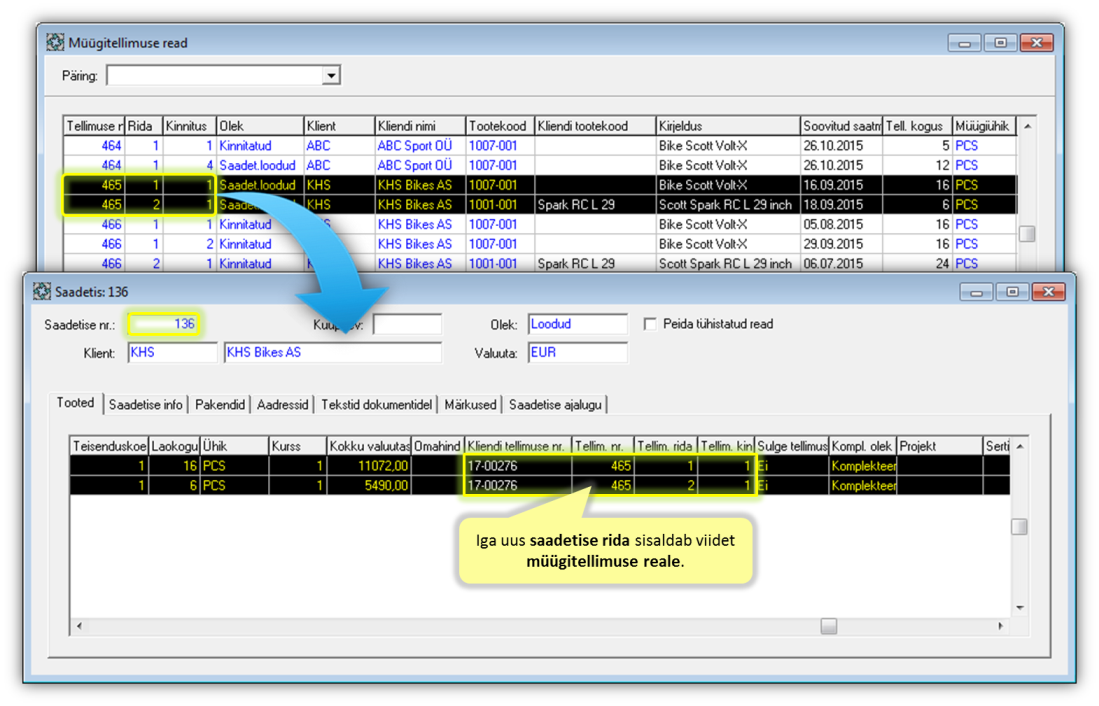This screenshot has width=1099, height=706.
Task: Click the Tootekood column header
Action: 500,126
